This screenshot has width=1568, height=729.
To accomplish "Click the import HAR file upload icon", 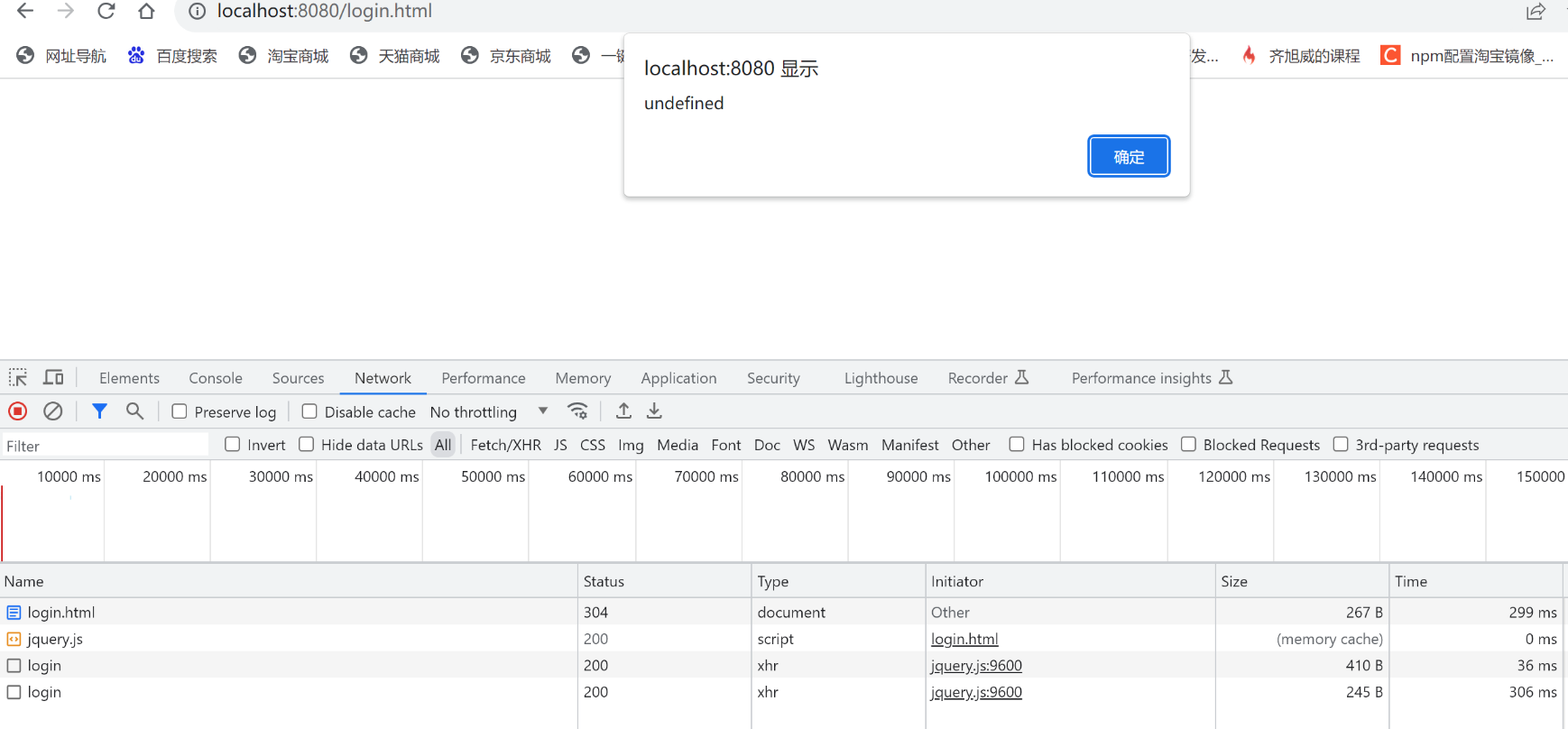I will tap(623, 411).
